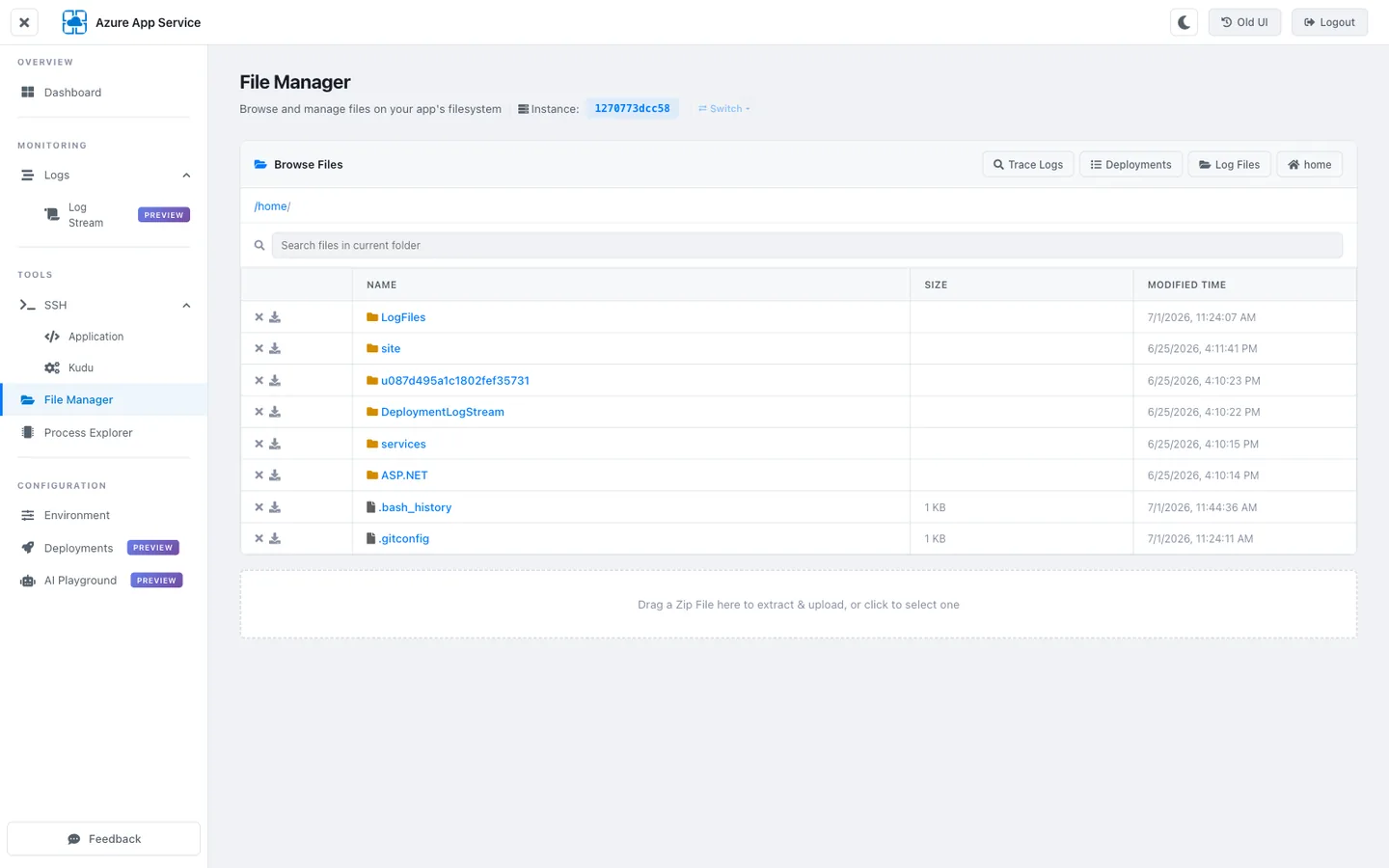Image resolution: width=1389 pixels, height=868 pixels.
Task: Go to the home directory button
Action: pyautogui.click(x=1310, y=165)
